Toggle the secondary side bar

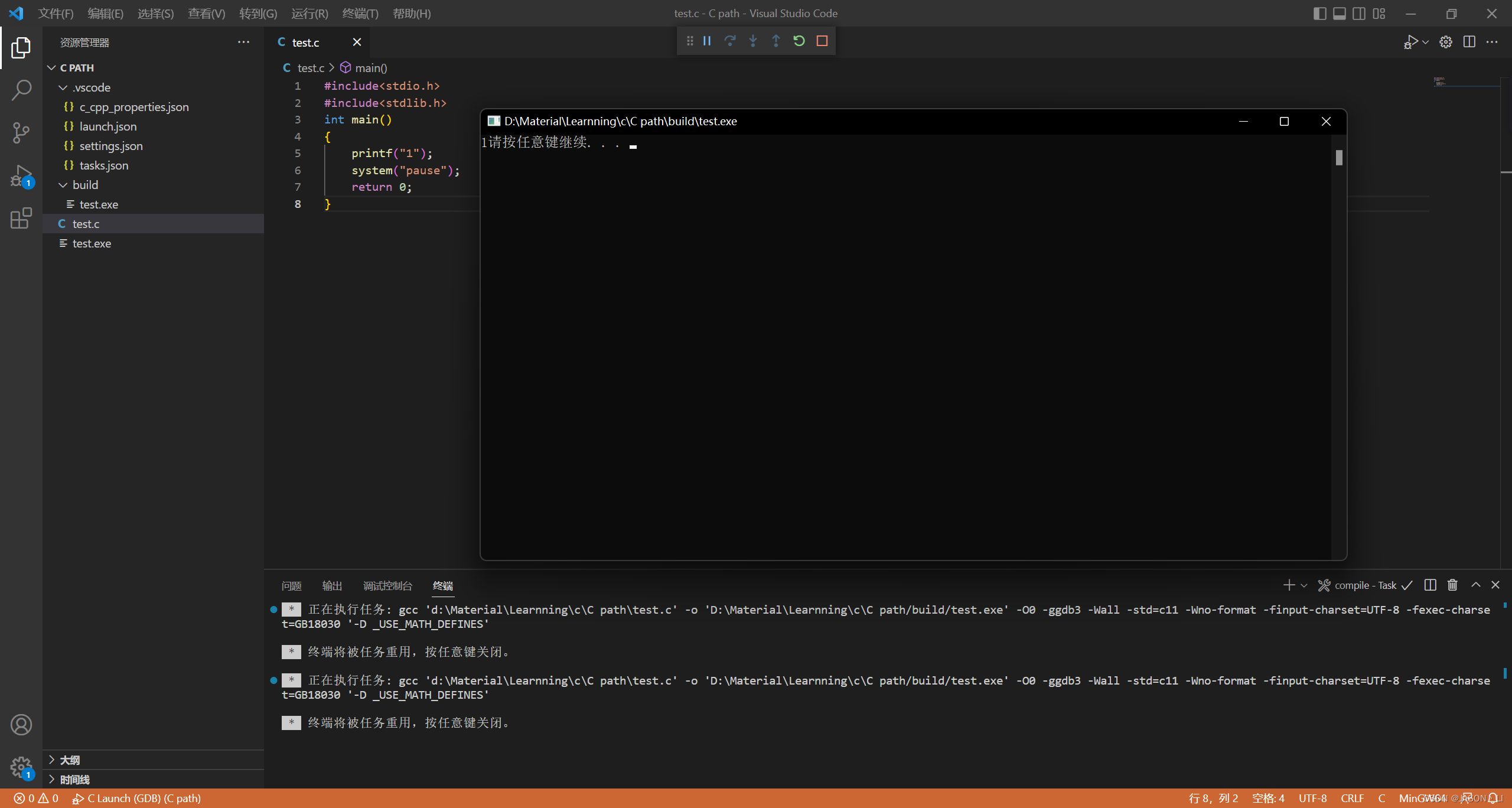[1359, 13]
